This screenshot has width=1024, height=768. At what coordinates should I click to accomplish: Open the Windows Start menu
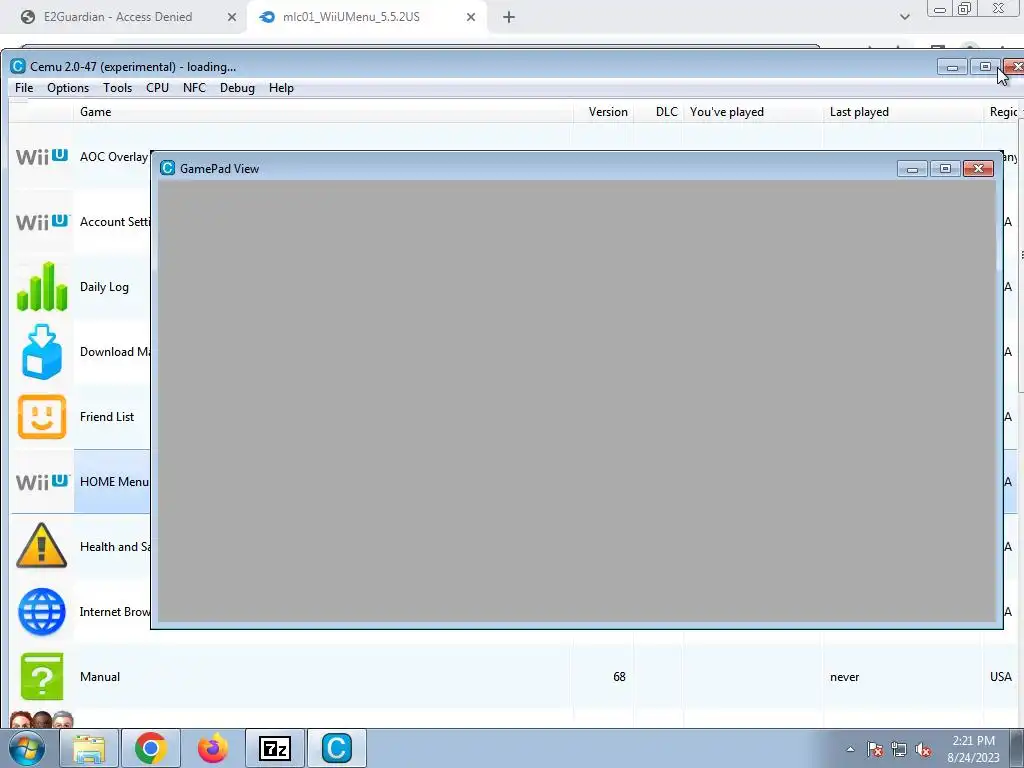[x=26, y=748]
